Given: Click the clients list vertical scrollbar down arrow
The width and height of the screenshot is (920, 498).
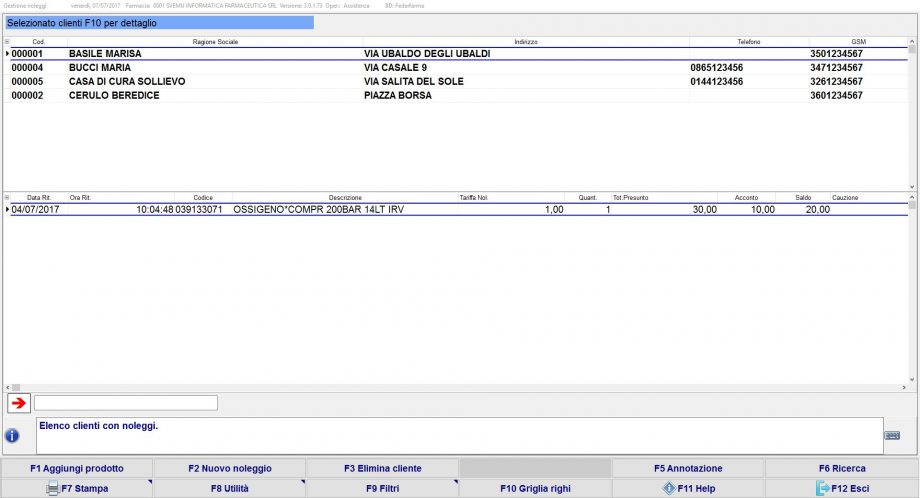Looking at the screenshot, I should coord(912,186).
